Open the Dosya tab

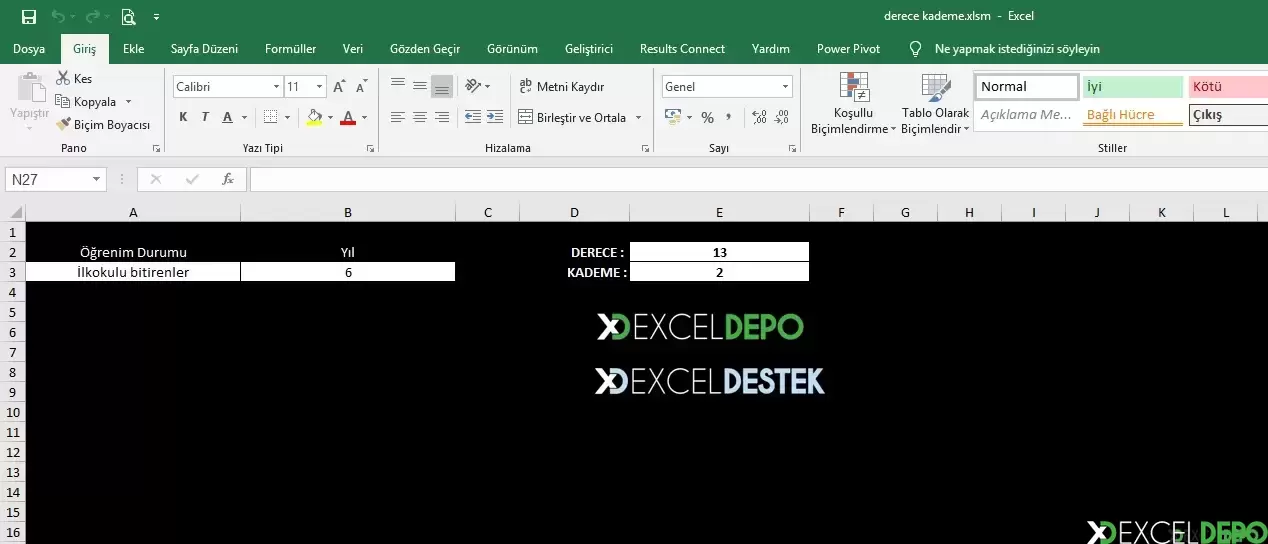(29, 48)
